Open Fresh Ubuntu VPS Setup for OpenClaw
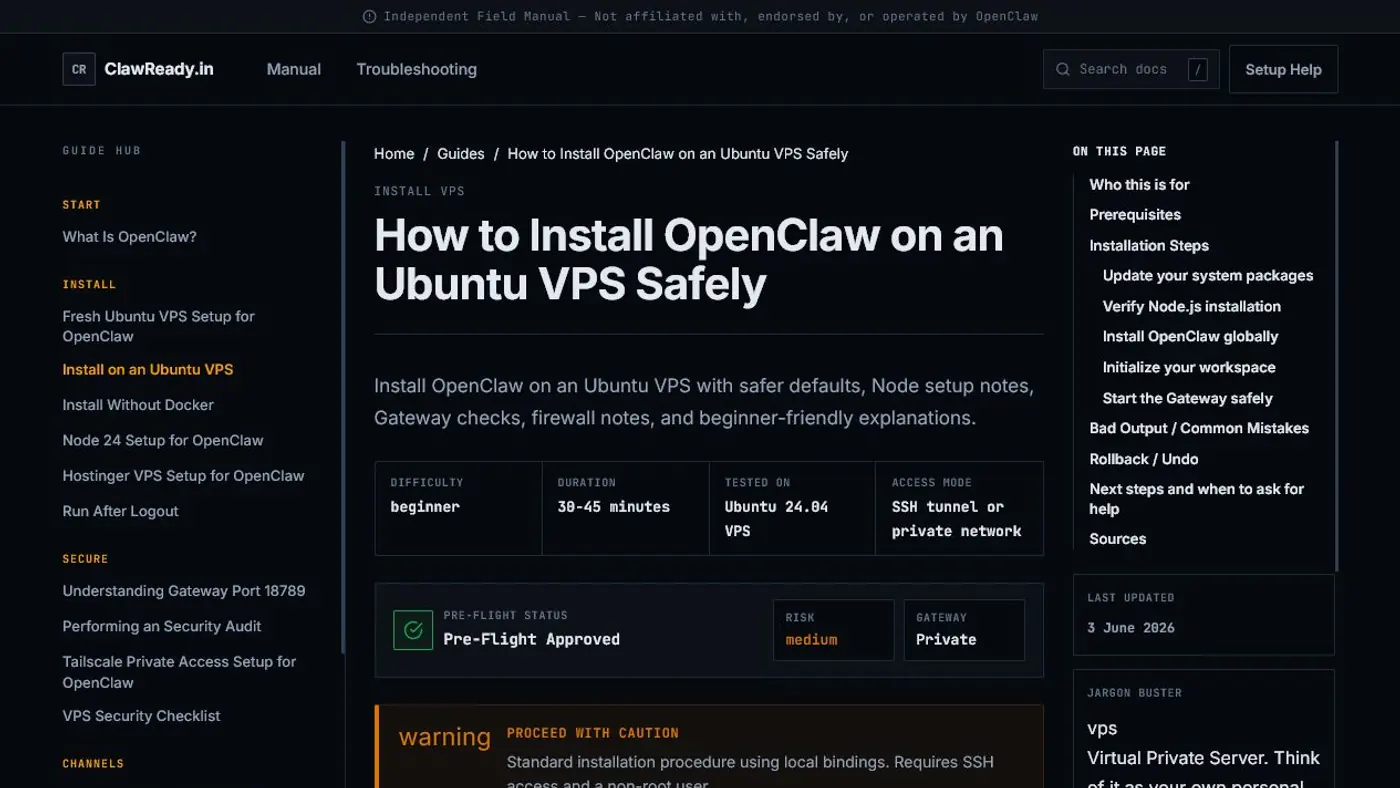This screenshot has height=788, width=1400. (x=159, y=326)
